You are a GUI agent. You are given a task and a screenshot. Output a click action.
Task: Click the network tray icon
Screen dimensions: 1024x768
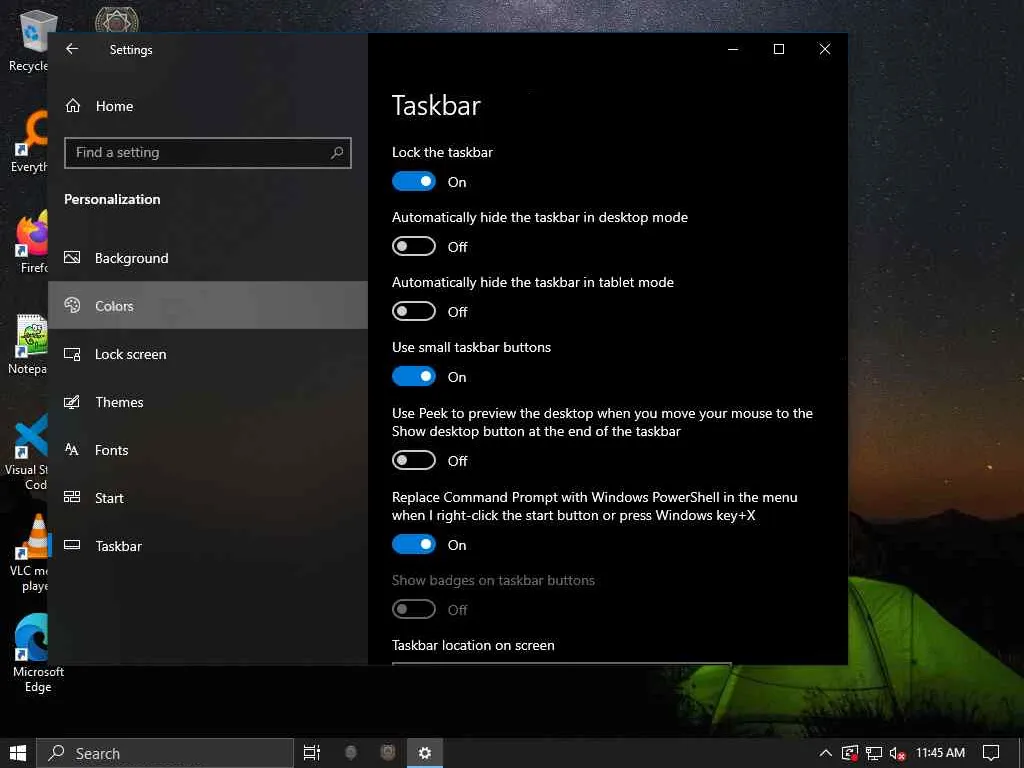point(874,753)
